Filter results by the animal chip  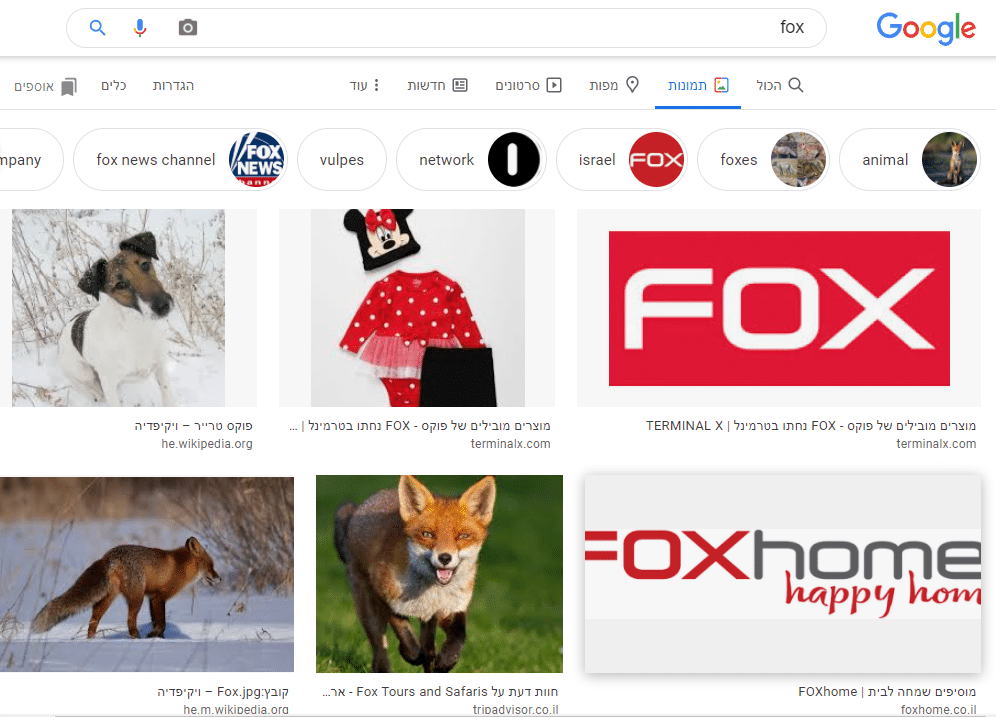click(x=908, y=160)
